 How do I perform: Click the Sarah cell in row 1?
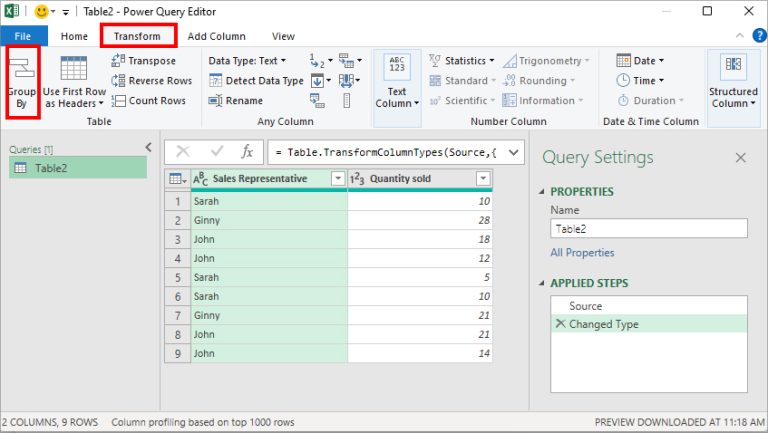[269, 201]
